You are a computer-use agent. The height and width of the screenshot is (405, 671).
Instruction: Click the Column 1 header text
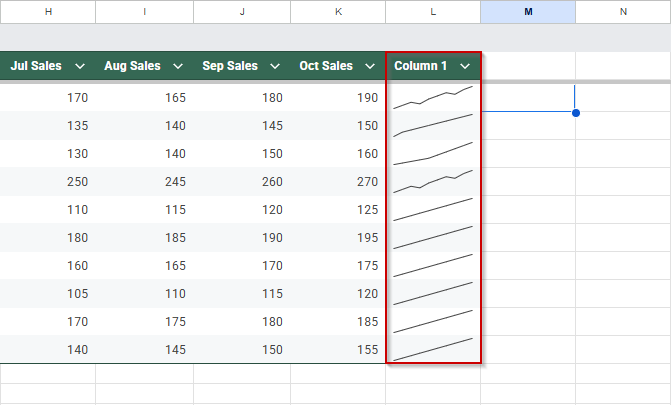tap(420, 66)
